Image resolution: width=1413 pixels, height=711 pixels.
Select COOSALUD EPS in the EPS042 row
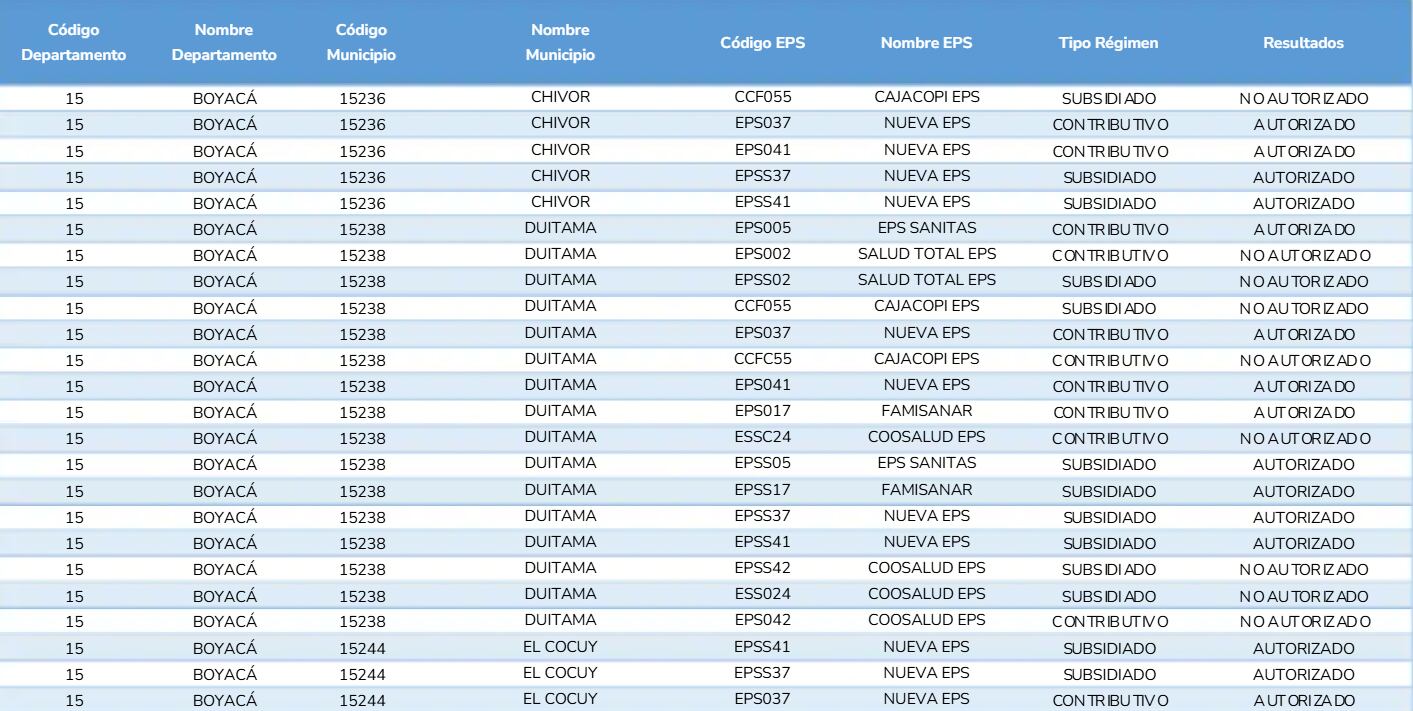(x=926, y=620)
